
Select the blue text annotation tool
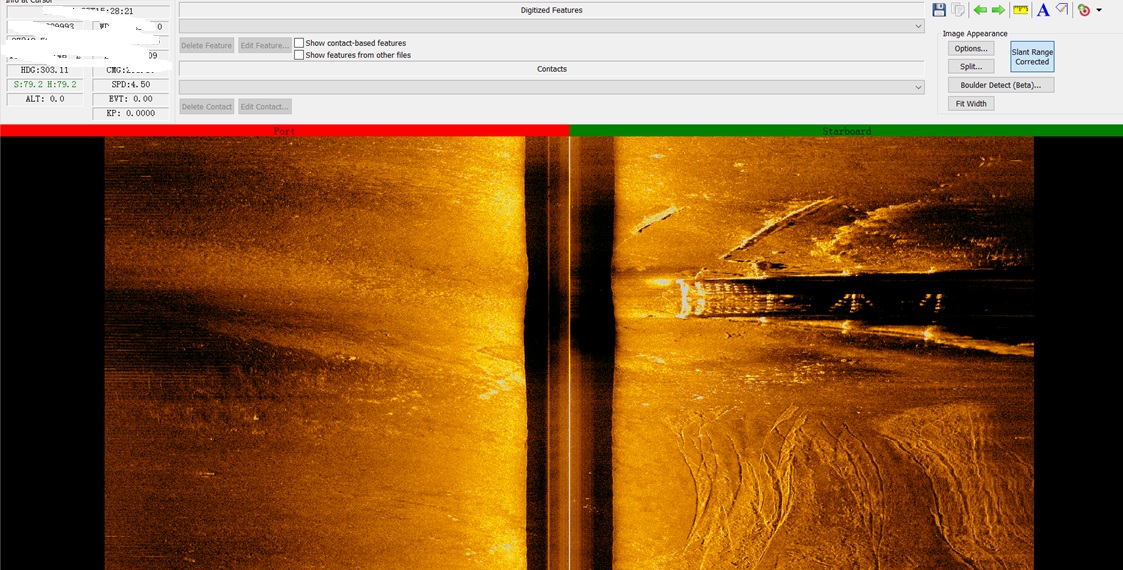click(1043, 10)
